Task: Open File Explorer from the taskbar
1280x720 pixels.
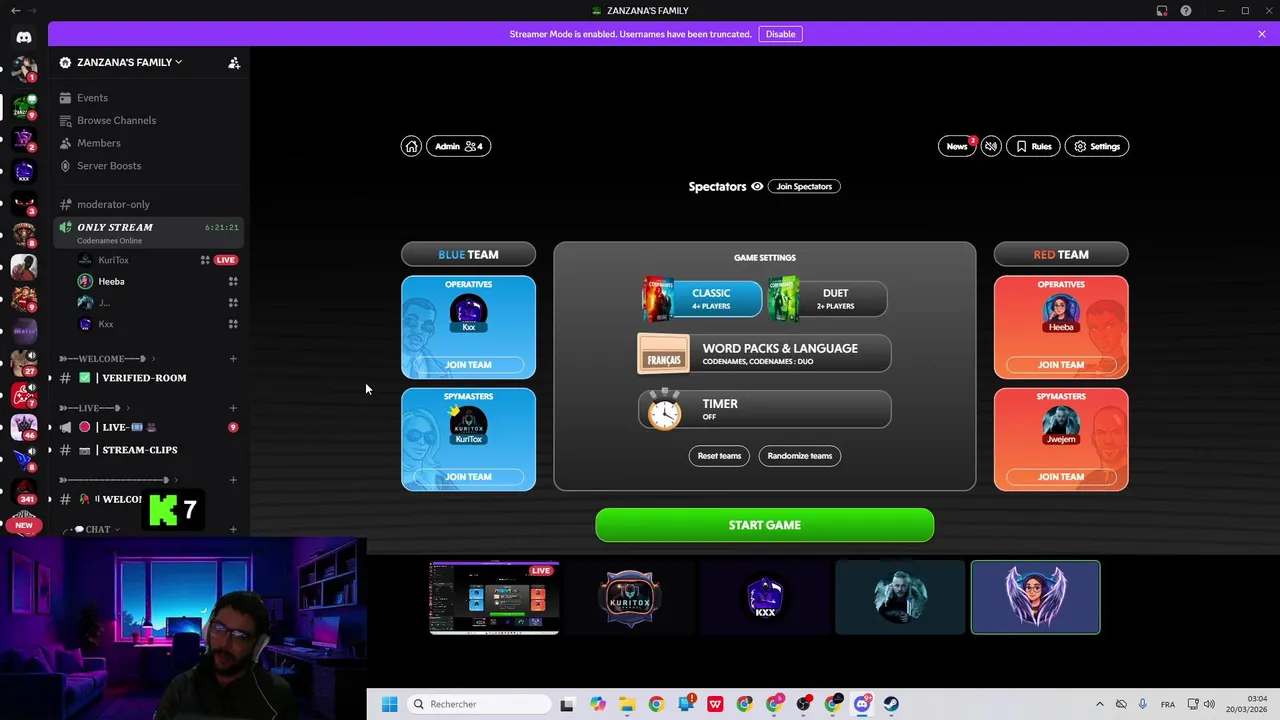Action: pyautogui.click(x=627, y=704)
